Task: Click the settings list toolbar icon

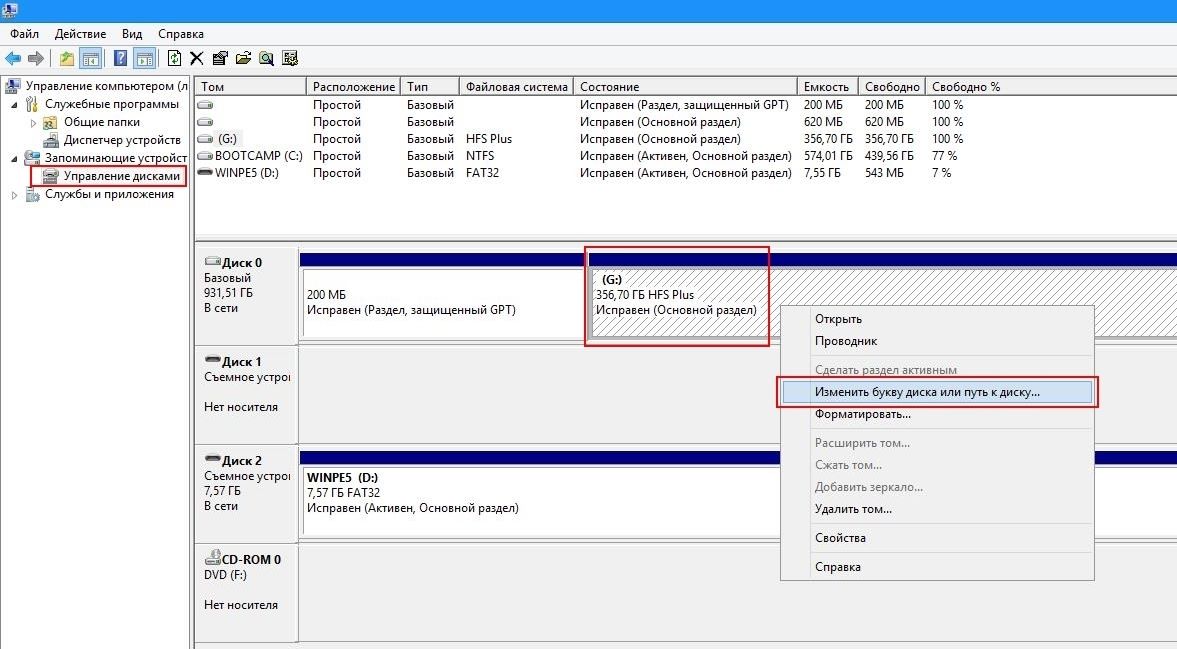Action: point(290,59)
